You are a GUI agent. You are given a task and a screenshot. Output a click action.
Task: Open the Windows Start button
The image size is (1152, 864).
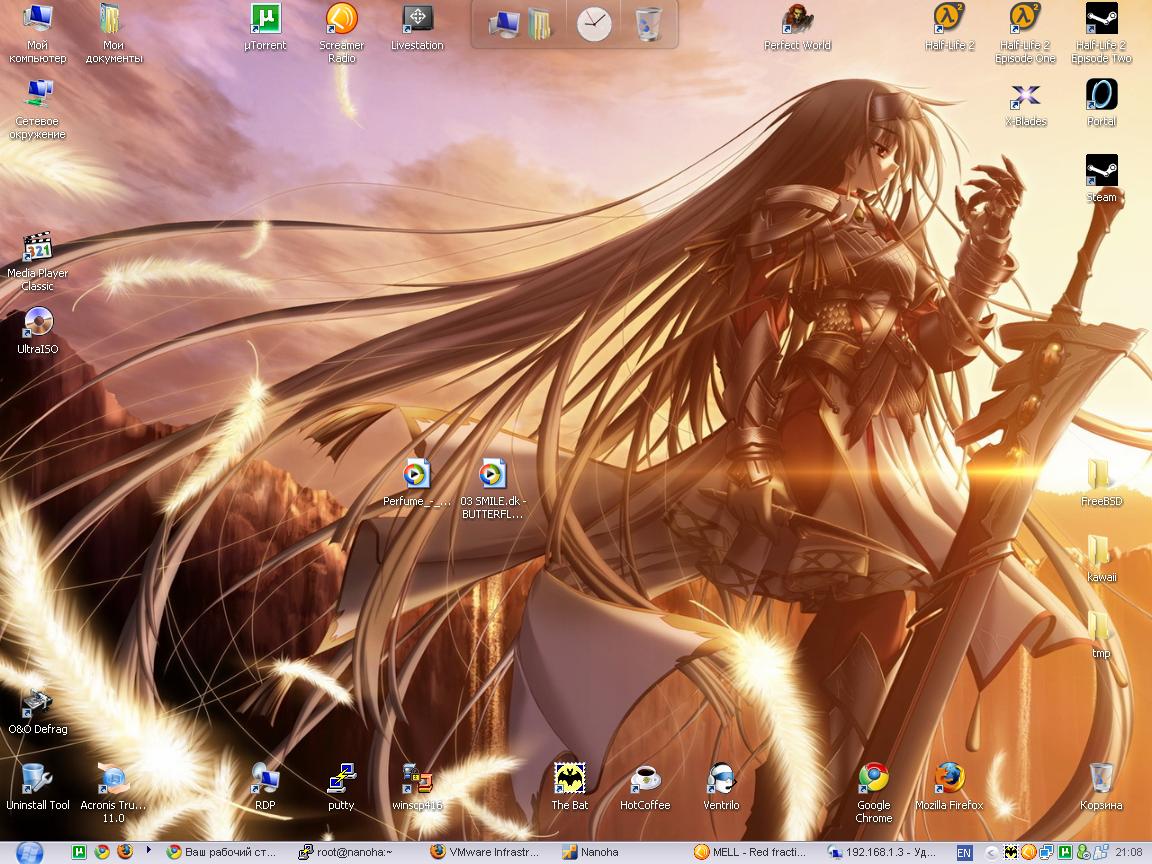click(29, 853)
